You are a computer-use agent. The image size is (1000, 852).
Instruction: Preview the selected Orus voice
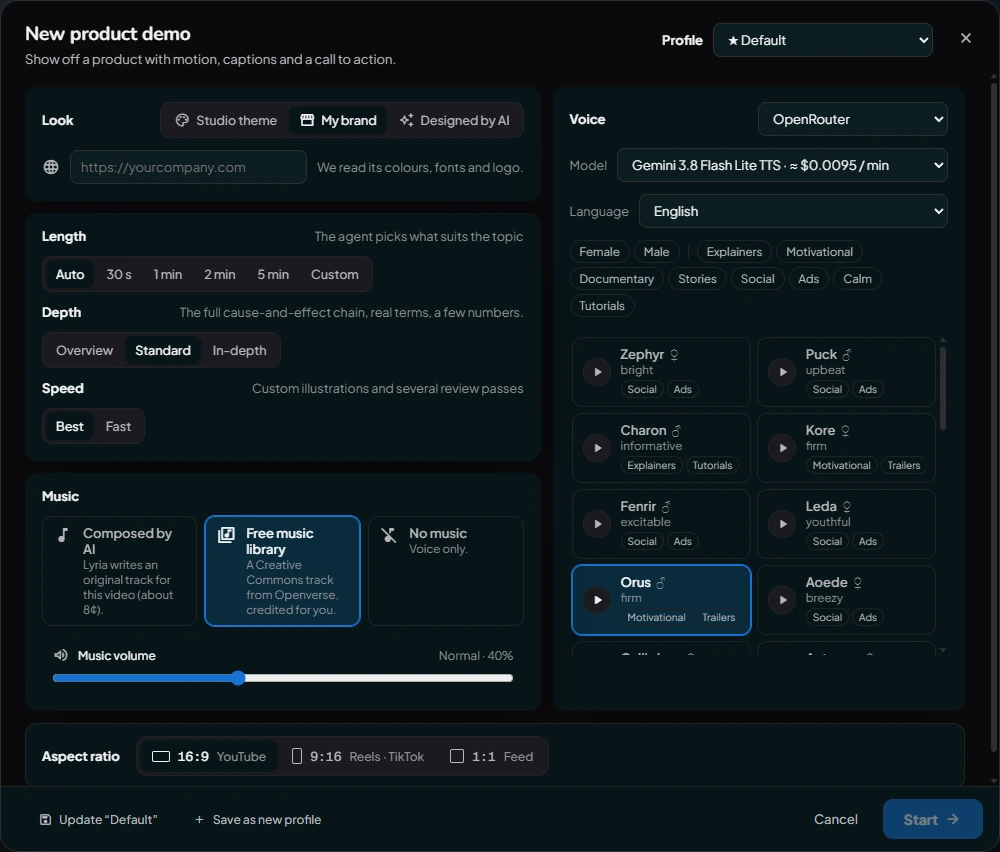598,599
